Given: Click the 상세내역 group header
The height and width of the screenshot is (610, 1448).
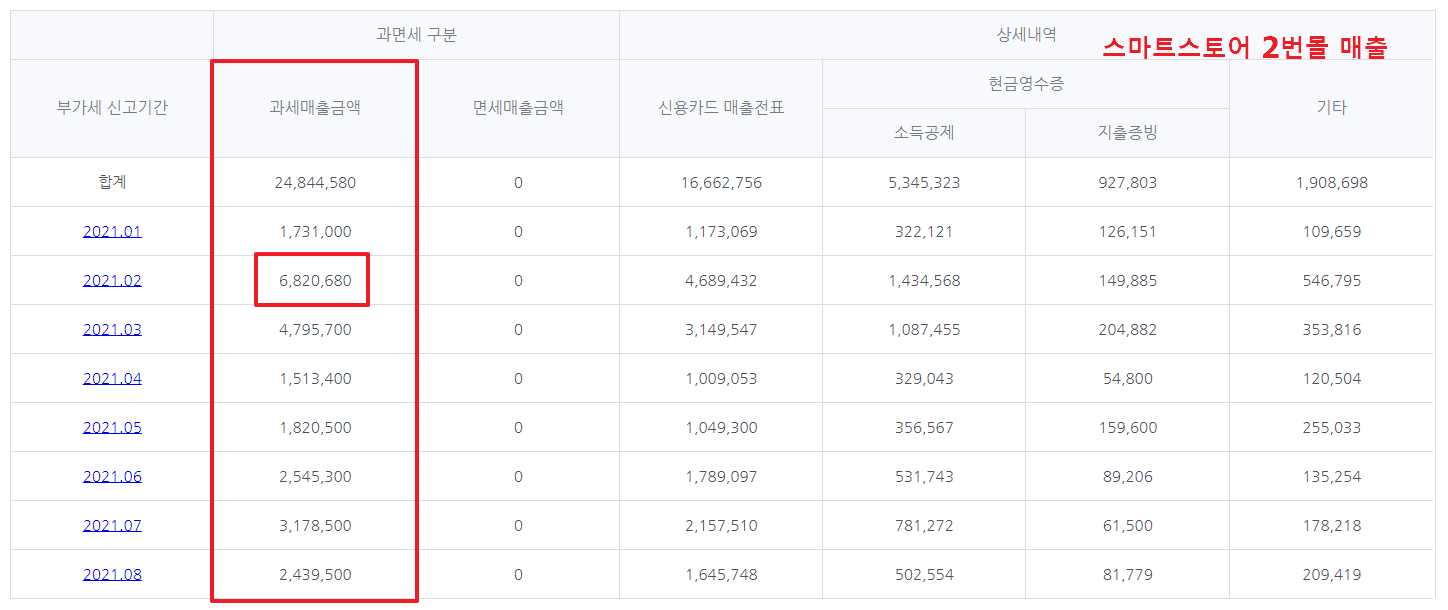Looking at the screenshot, I should 1026,35.
